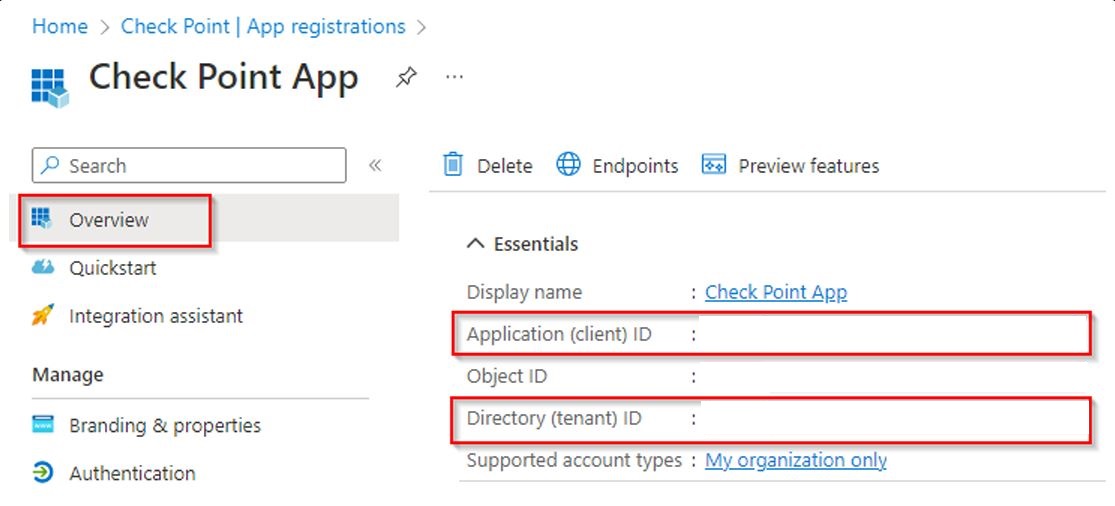Navigate to Check Point | App registrations breadcrumb

coord(263,27)
